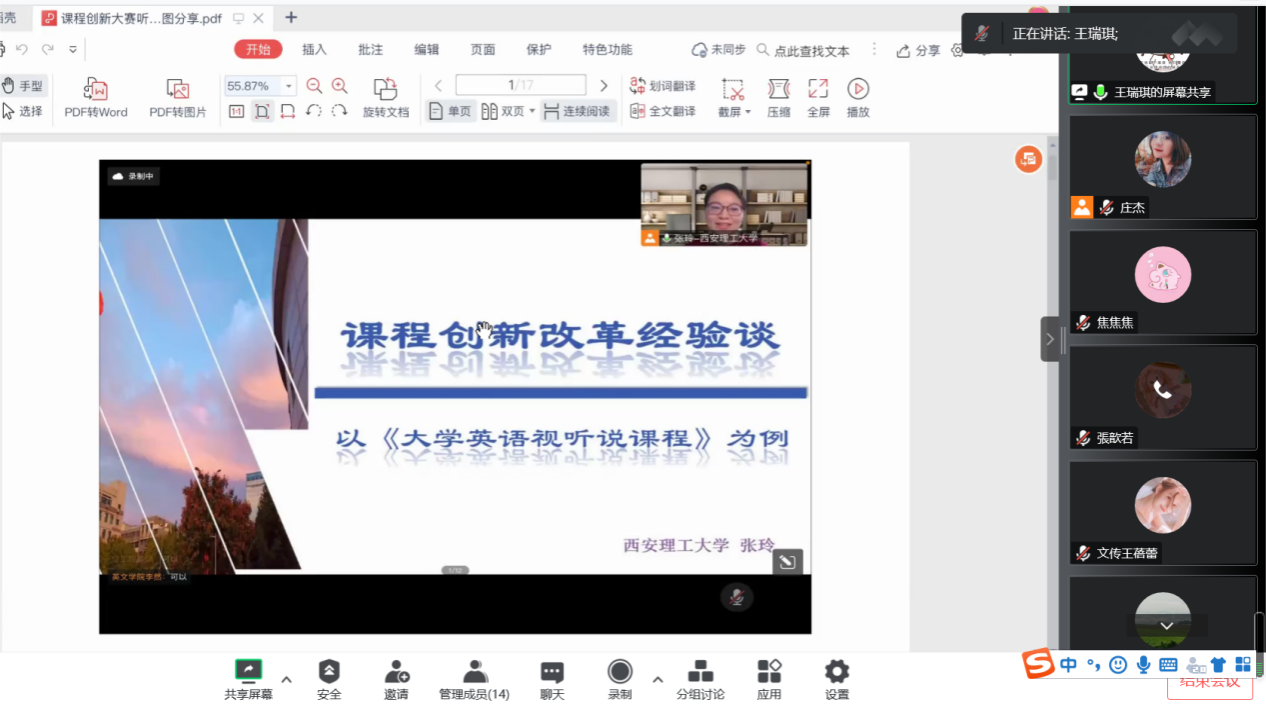Screen dimensions: 1266x706
Task: Click the 全文翻译 full text translation tool
Action: click(x=662, y=111)
